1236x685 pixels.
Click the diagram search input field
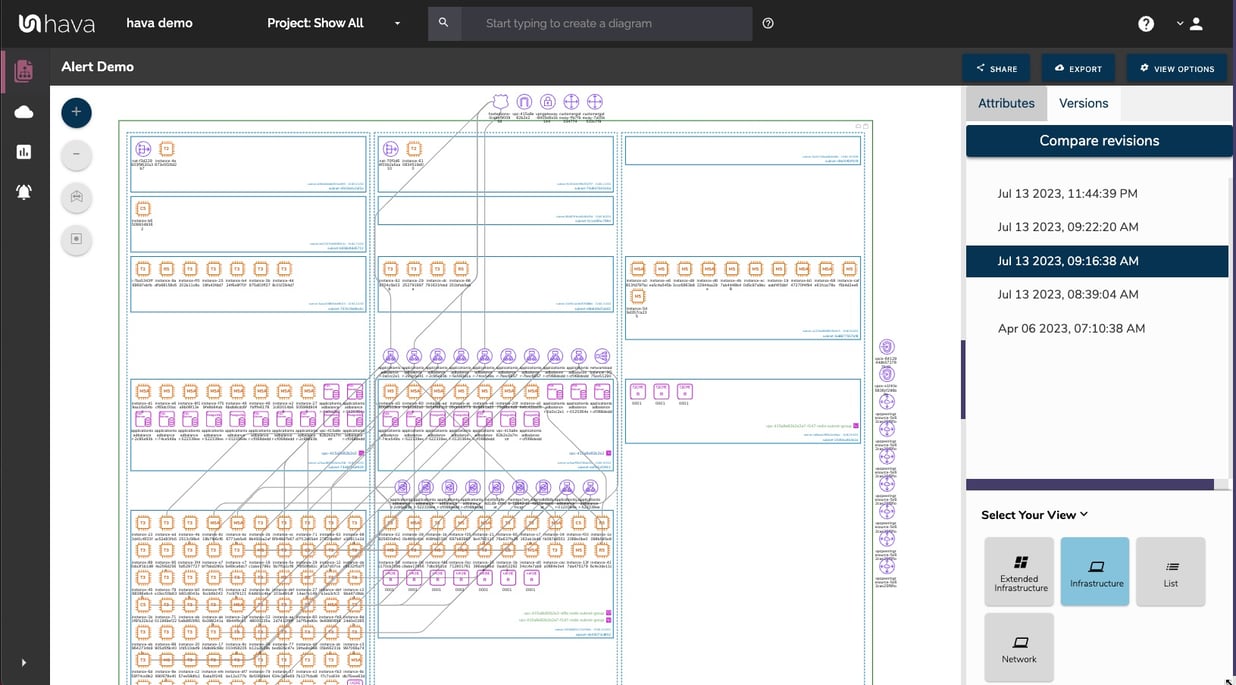(600, 22)
